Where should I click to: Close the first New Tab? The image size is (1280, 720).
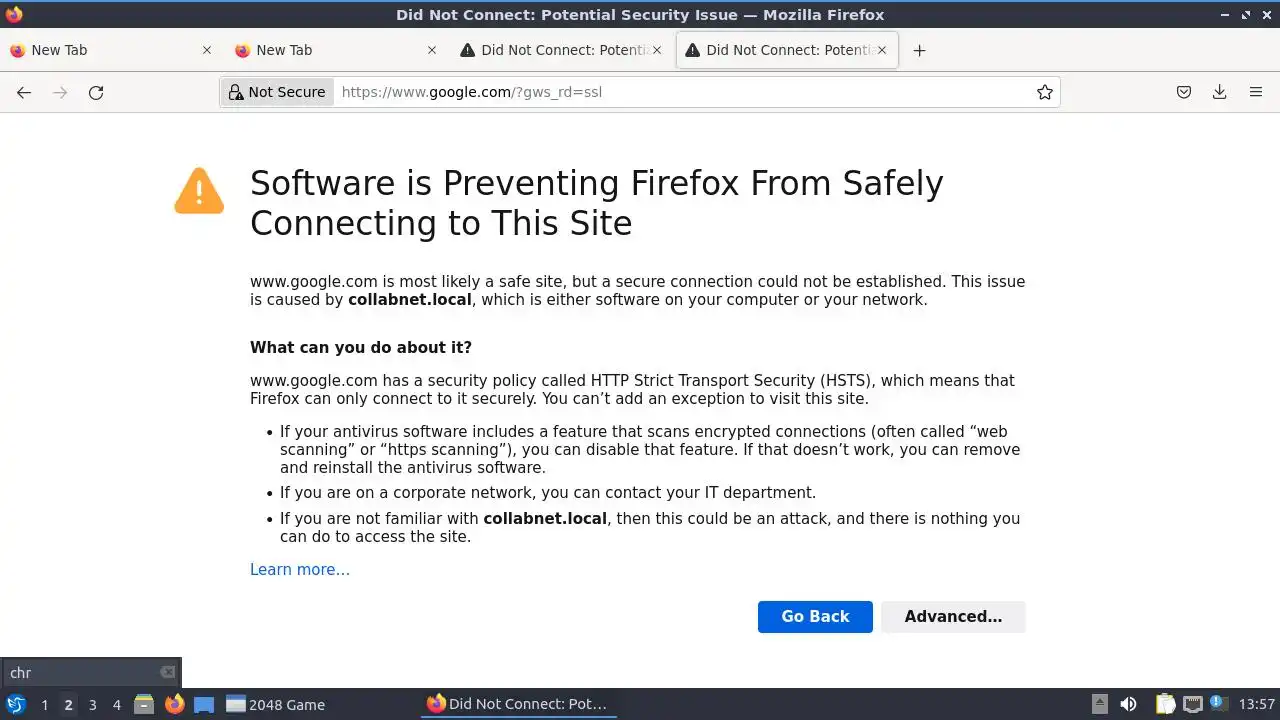(207, 50)
